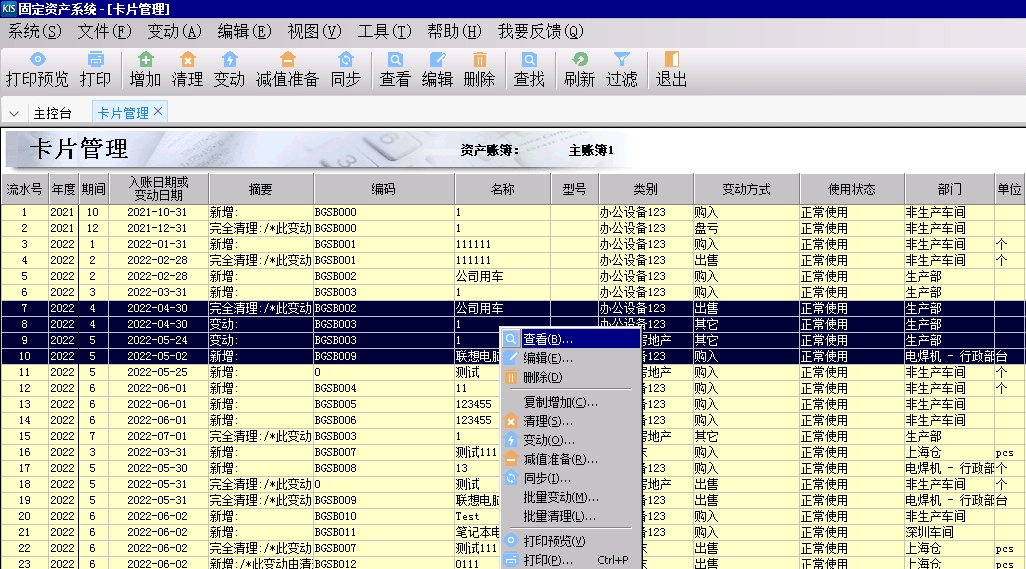Open the 我要反馈(Q) menu
Image resolution: width=1026 pixels, height=569 pixels.
point(541,31)
